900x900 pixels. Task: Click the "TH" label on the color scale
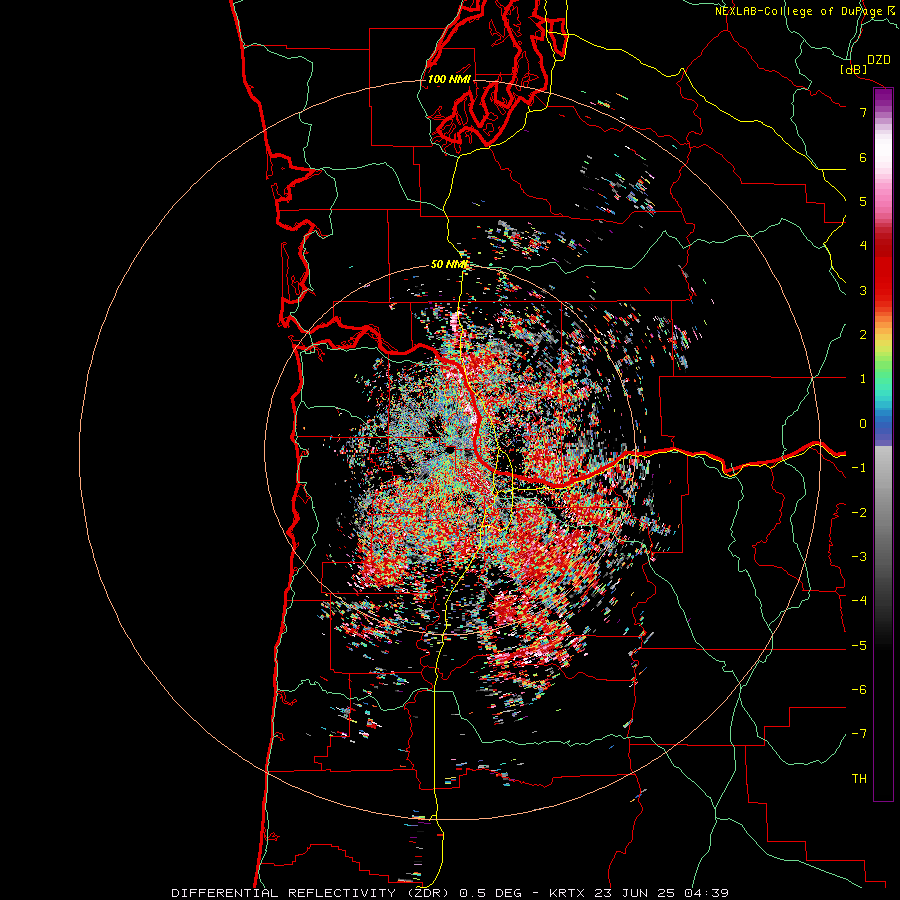[859, 779]
